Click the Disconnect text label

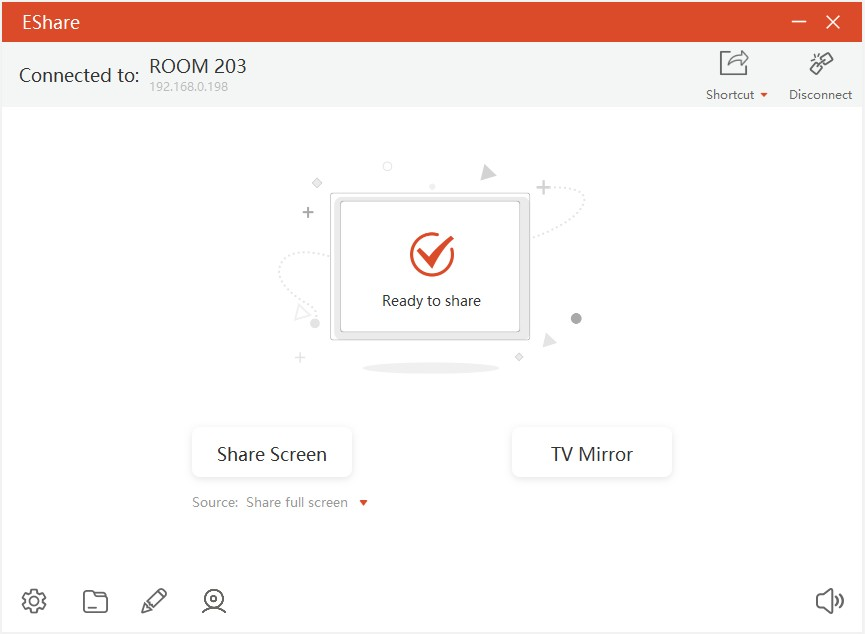pos(820,95)
